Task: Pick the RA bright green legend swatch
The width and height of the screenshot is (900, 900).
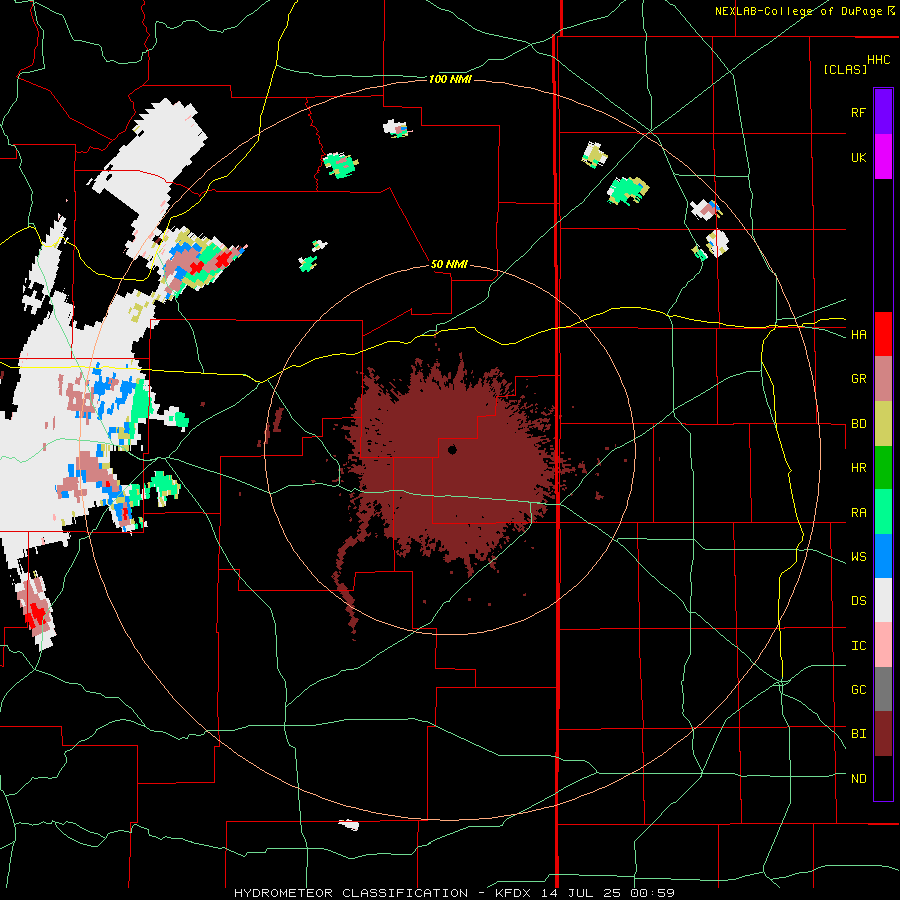Action: (x=883, y=512)
